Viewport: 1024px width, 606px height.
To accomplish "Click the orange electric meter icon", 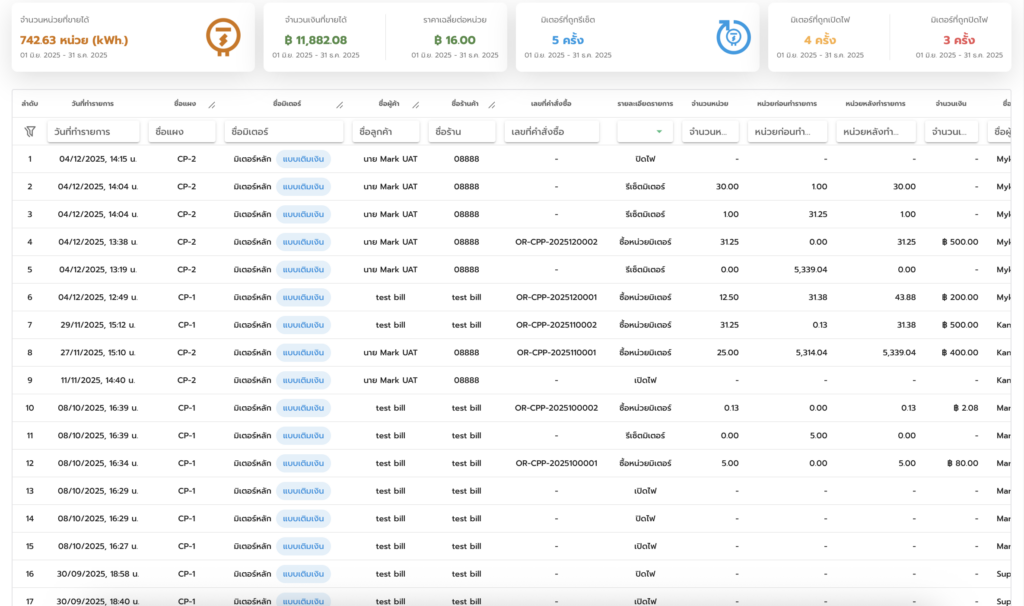I will pos(223,37).
